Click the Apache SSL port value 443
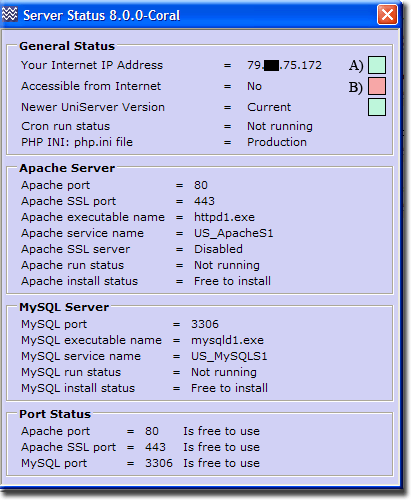The height and width of the screenshot is (502, 414). 204,201
